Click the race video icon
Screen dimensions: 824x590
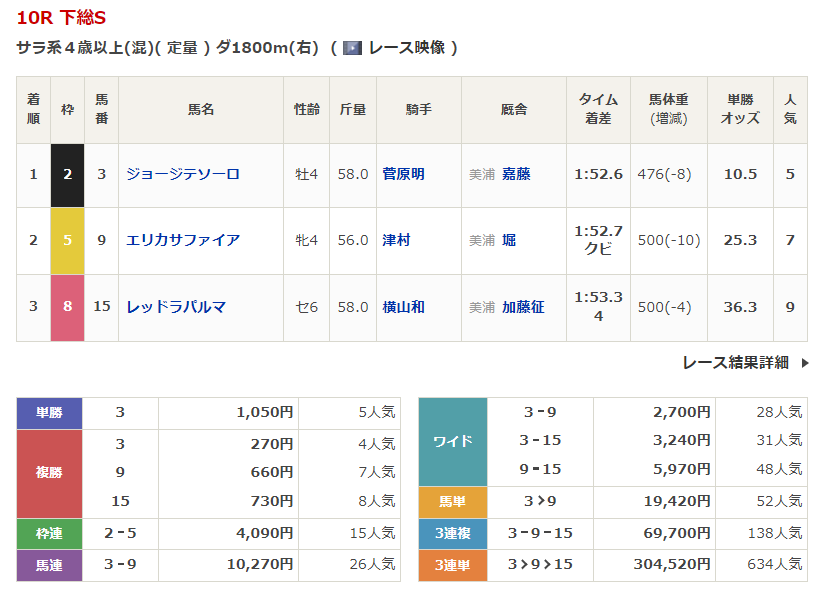pyautogui.click(x=352, y=48)
